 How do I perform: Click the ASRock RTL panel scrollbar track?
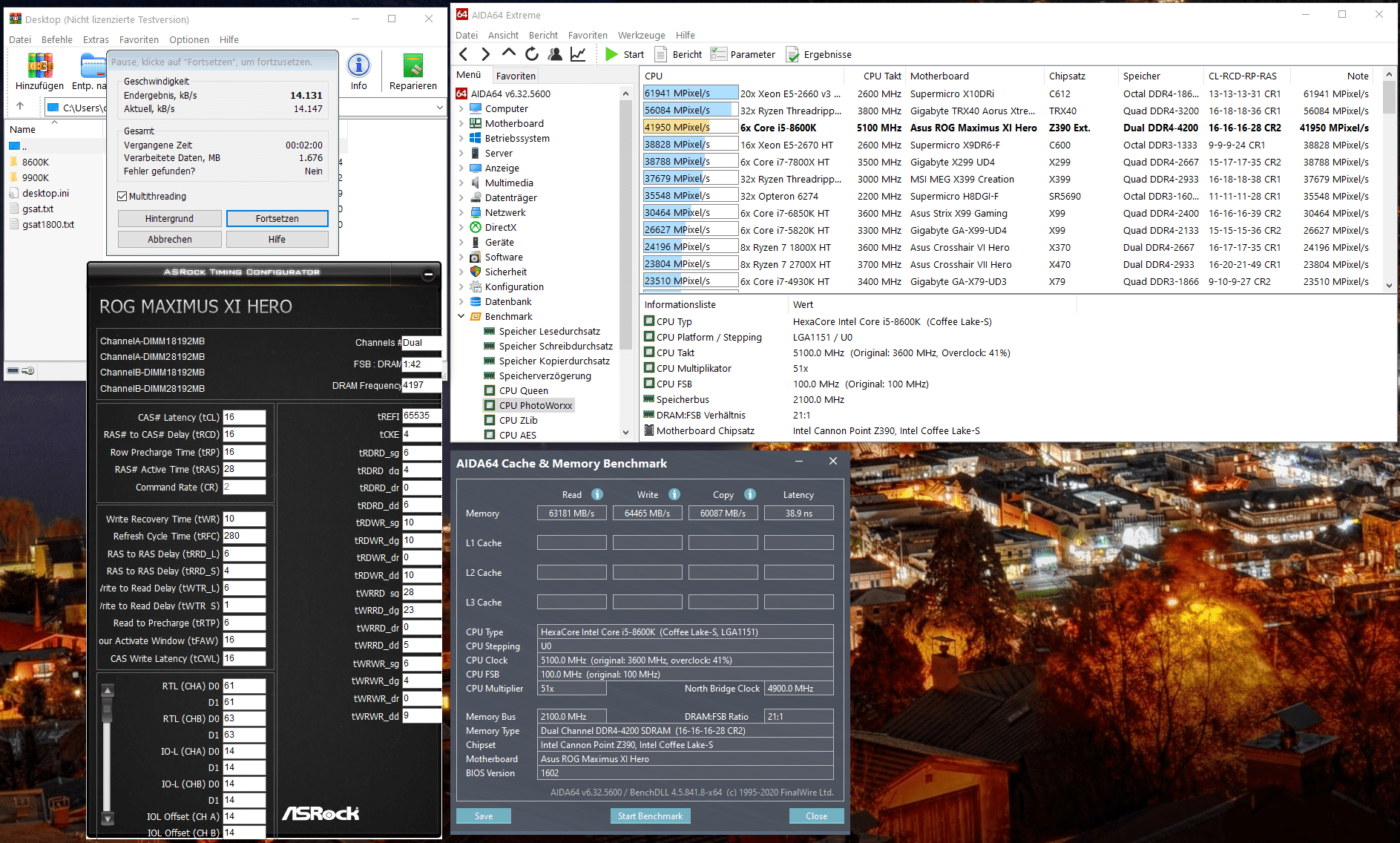[x=108, y=772]
